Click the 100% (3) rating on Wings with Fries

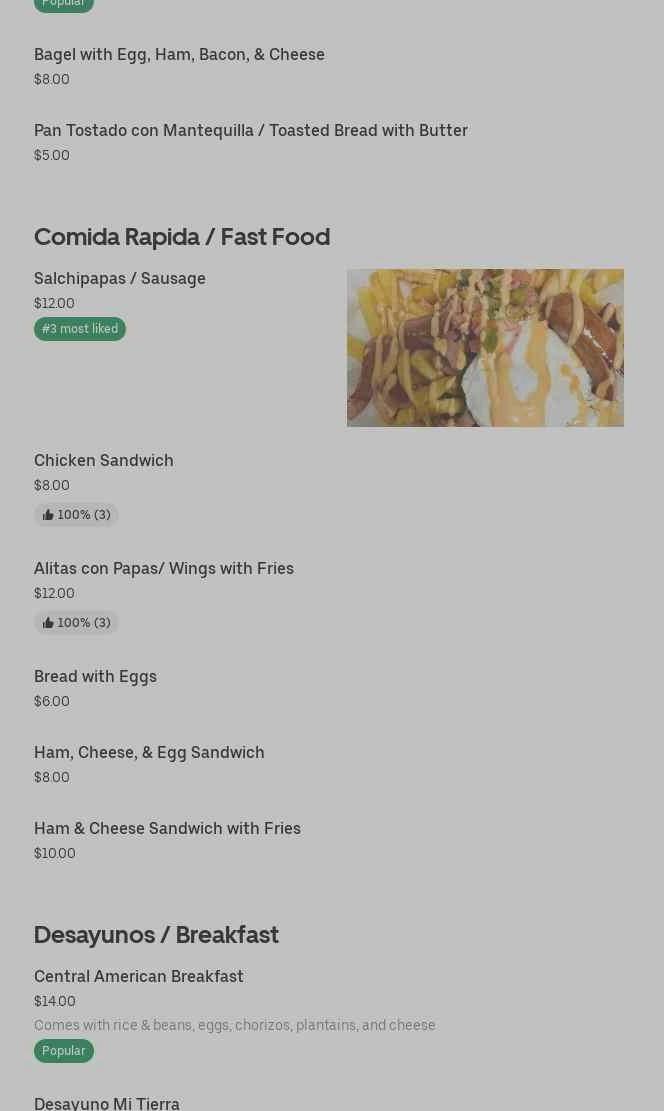[x=84, y=623]
